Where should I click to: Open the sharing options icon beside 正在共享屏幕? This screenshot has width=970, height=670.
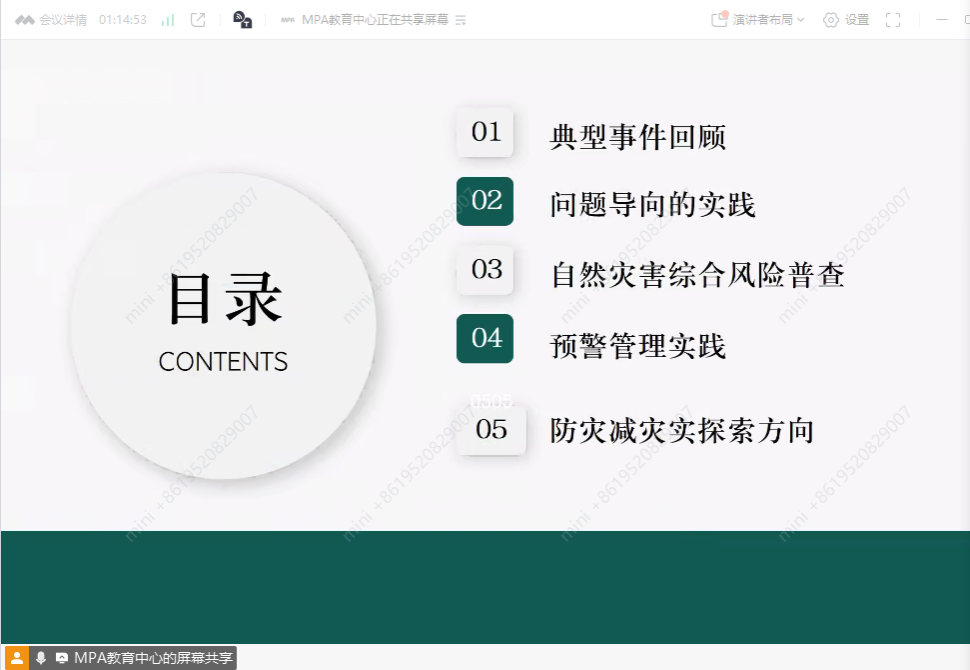(x=460, y=20)
